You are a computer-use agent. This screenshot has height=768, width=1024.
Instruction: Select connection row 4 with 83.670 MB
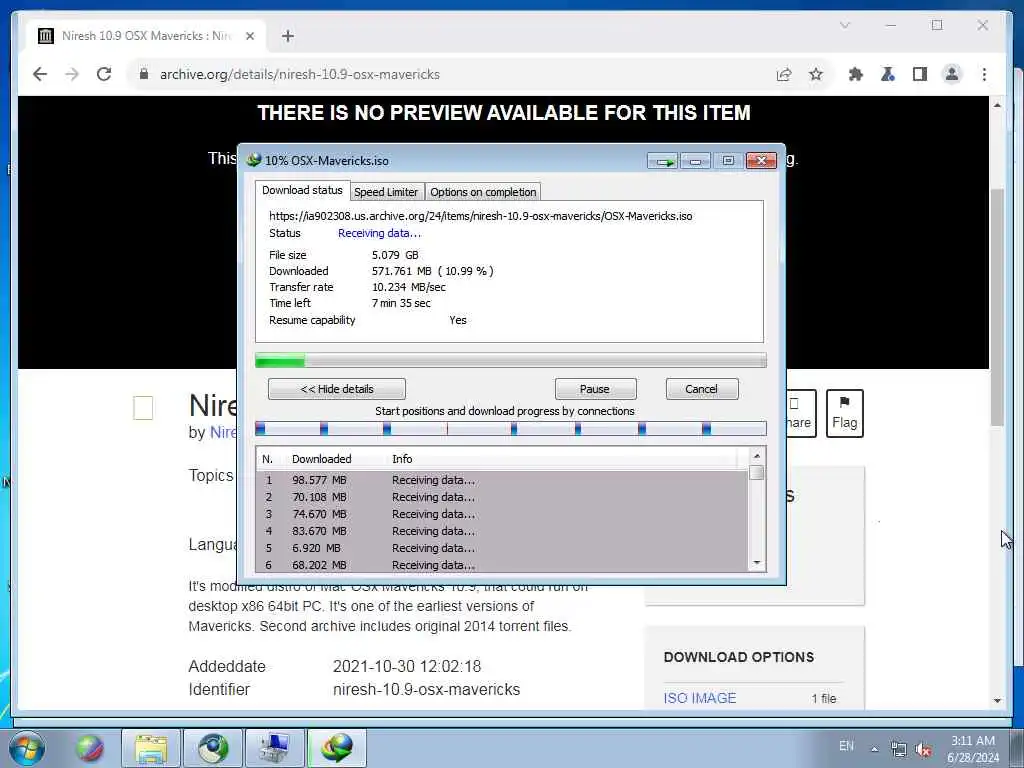tap(502, 531)
